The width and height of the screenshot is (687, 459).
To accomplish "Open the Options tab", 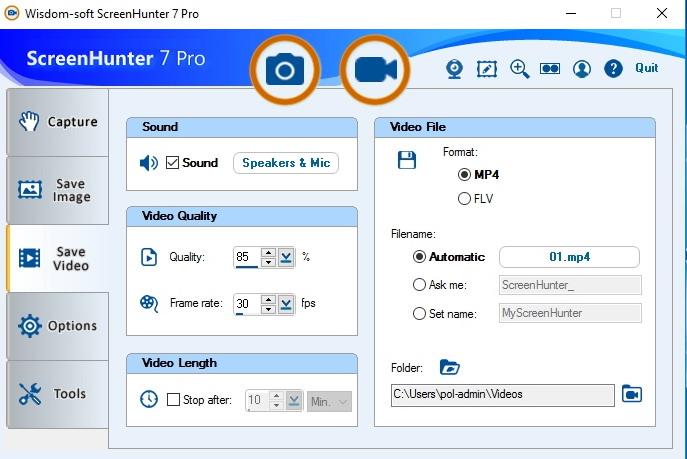I will click(x=58, y=326).
